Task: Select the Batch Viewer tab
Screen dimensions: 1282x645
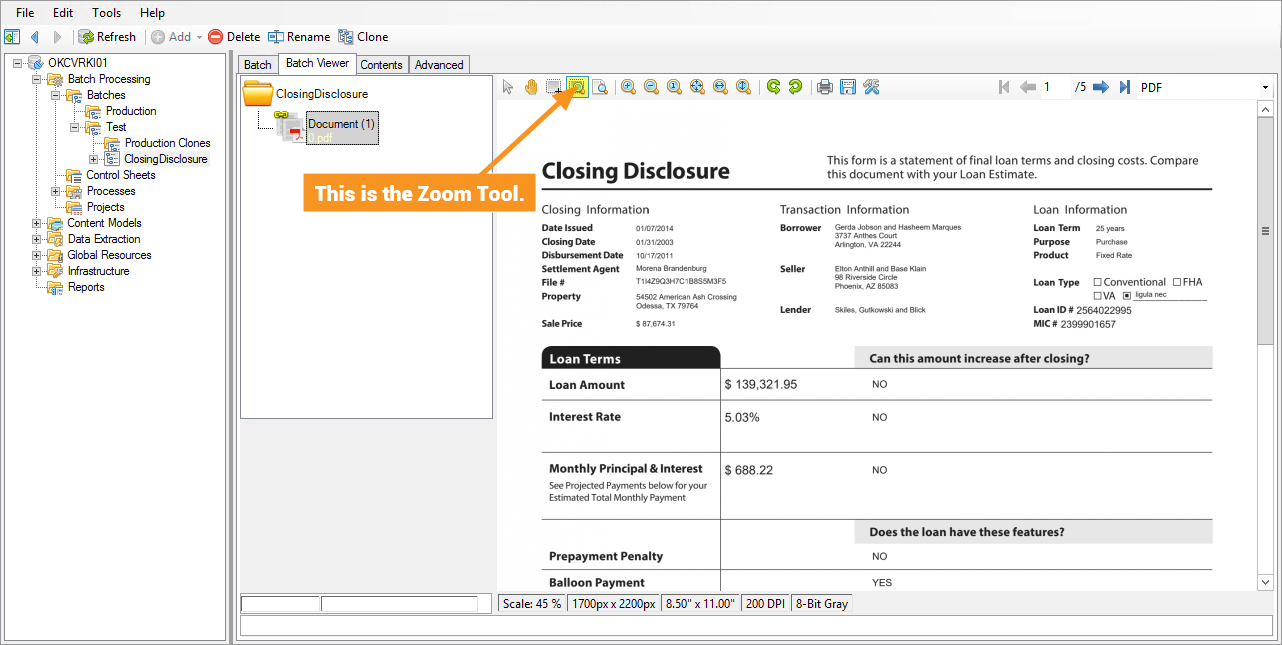Action: 317,63
